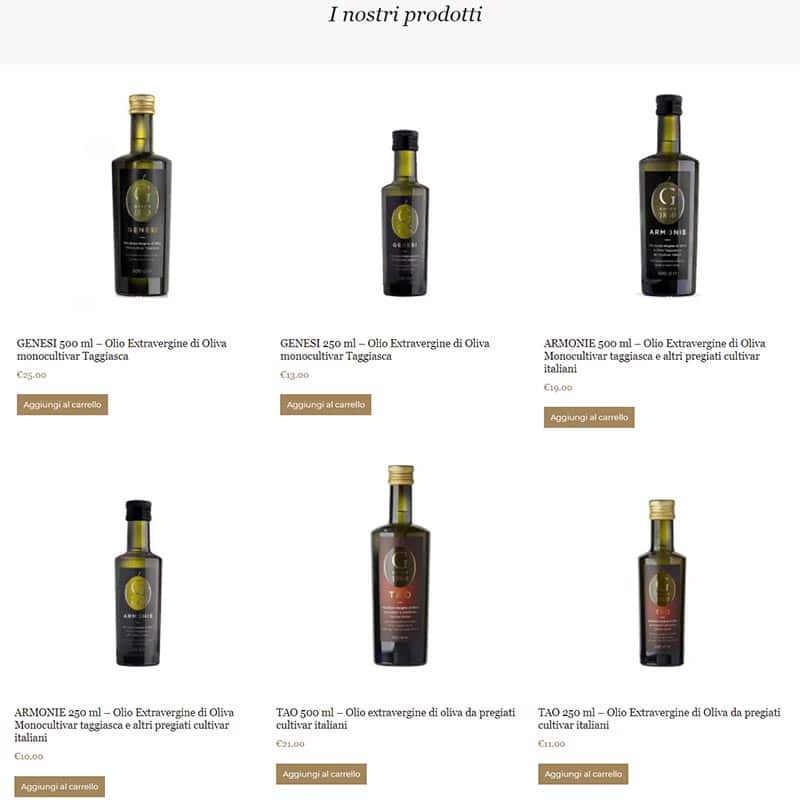Add TAO 250 ml to the cart
800x800 pixels.
pos(583,774)
